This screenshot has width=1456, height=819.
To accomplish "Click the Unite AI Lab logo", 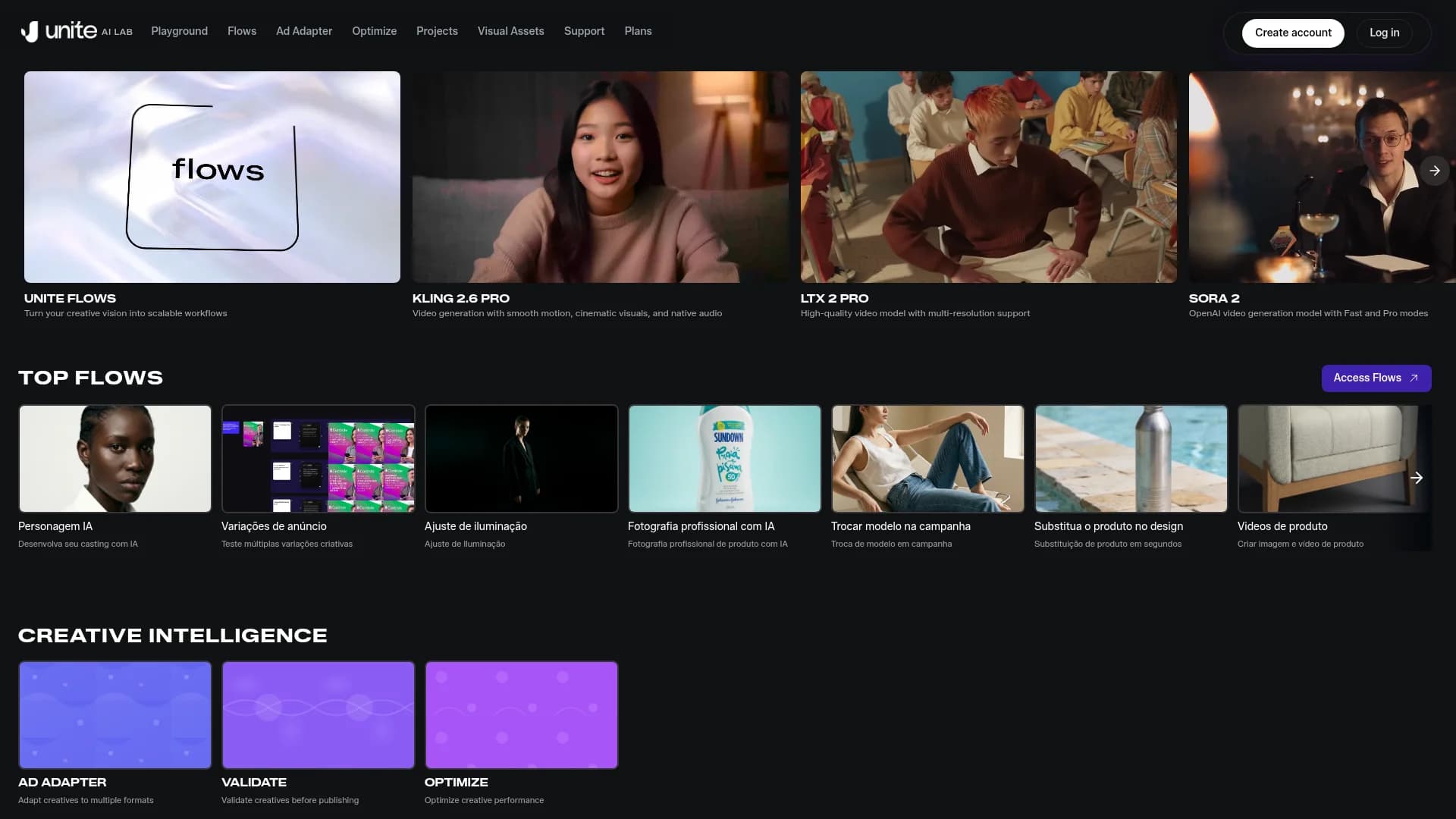I will pyautogui.click(x=76, y=31).
